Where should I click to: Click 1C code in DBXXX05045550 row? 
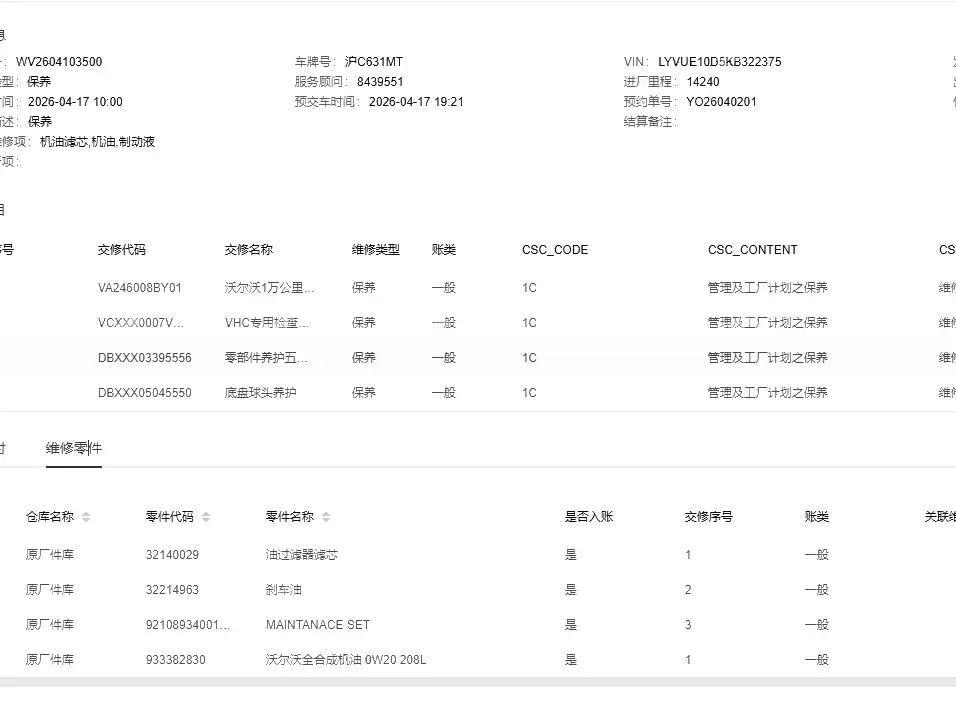click(x=529, y=393)
